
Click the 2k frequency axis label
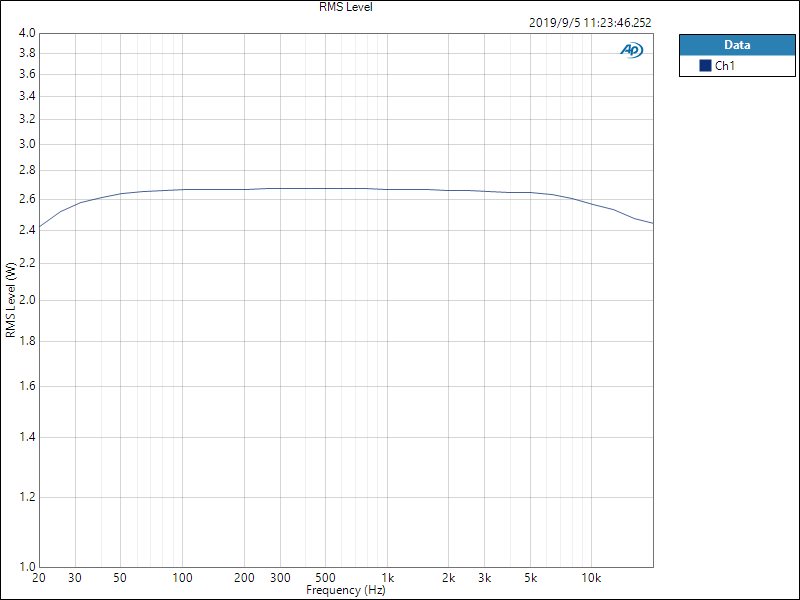point(449,578)
